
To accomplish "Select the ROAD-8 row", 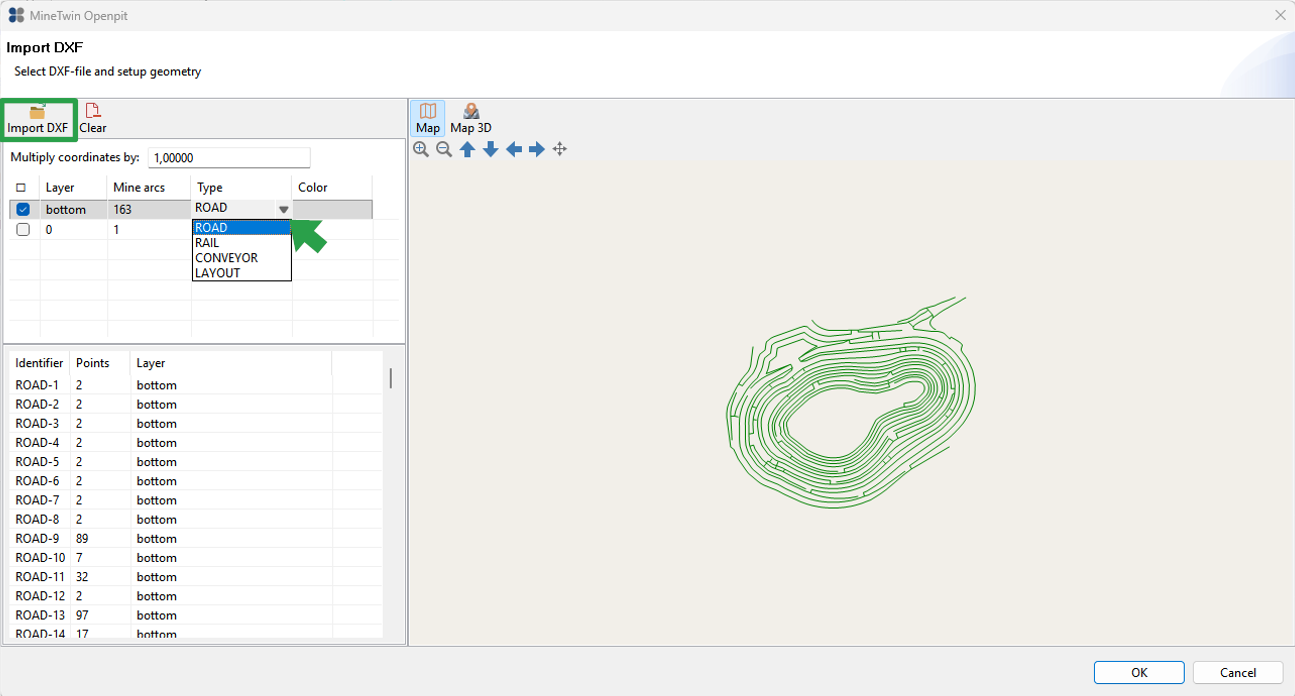I will 196,519.
